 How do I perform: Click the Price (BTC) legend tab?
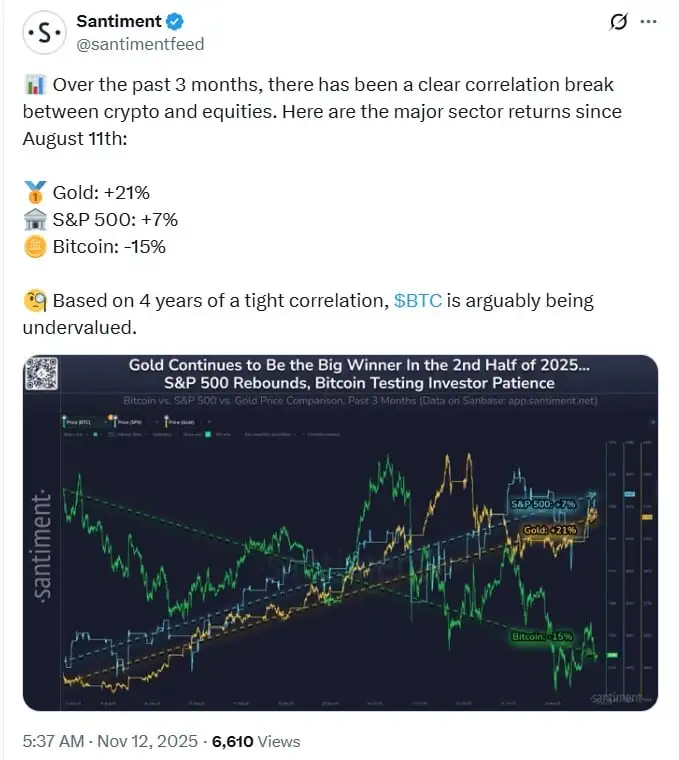(x=79, y=422)
